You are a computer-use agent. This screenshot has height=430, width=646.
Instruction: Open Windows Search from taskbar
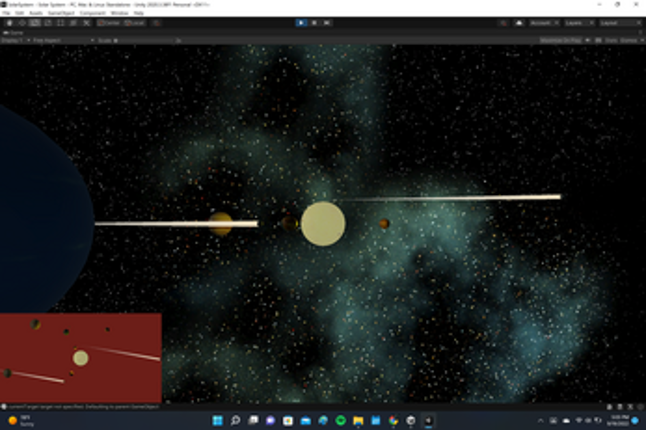pos(235,421)
